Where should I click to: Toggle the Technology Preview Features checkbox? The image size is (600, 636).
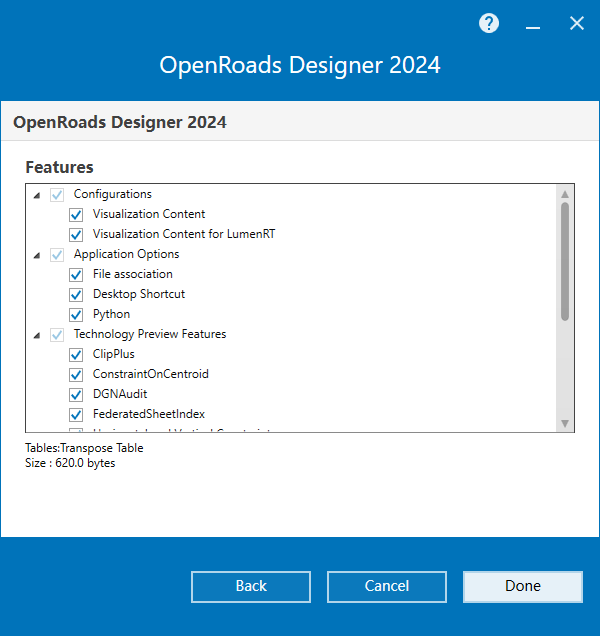point(57,335)
